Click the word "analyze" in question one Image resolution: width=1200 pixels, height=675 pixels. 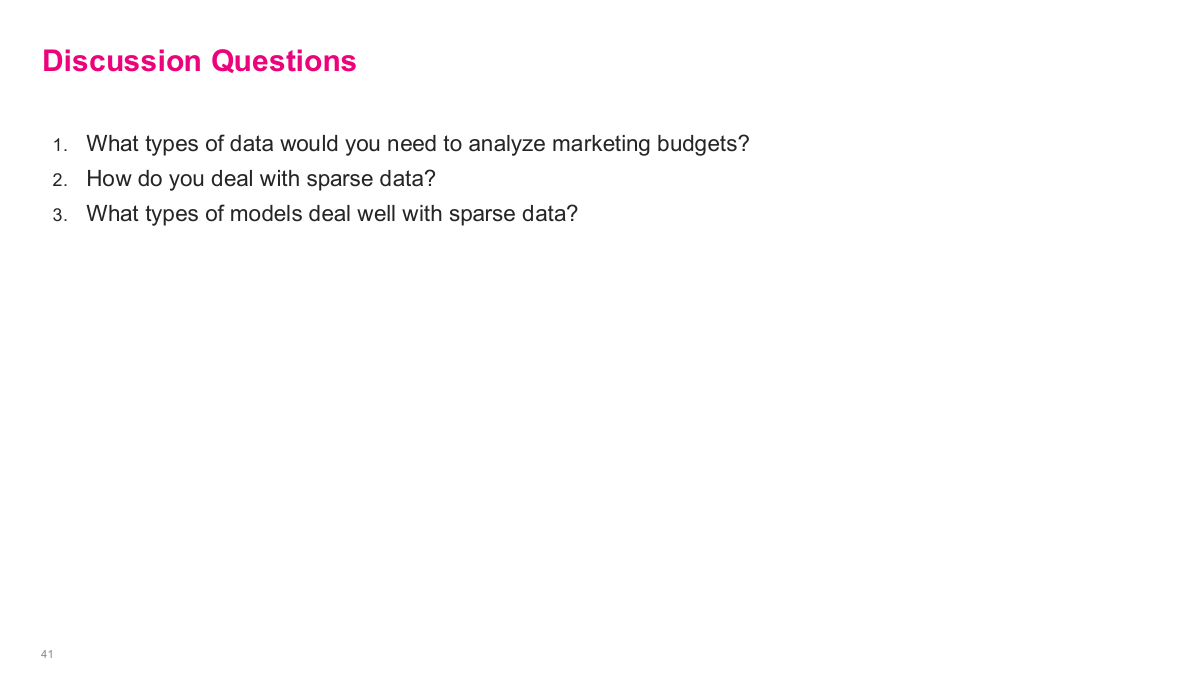507,143
